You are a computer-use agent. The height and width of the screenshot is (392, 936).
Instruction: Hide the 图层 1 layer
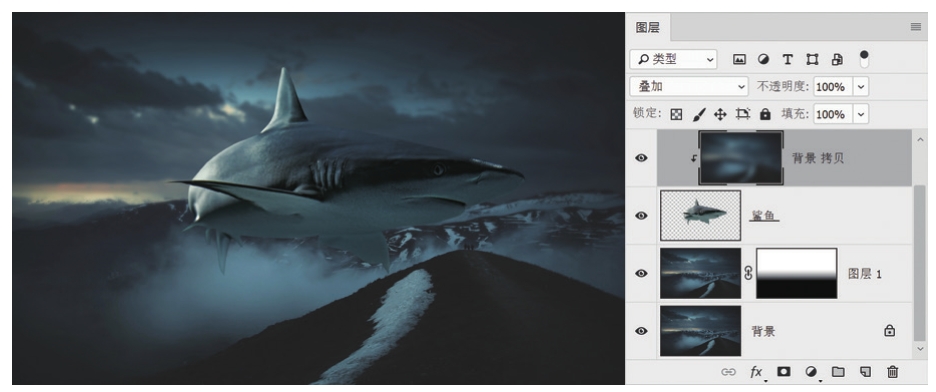tap(641, 273)
